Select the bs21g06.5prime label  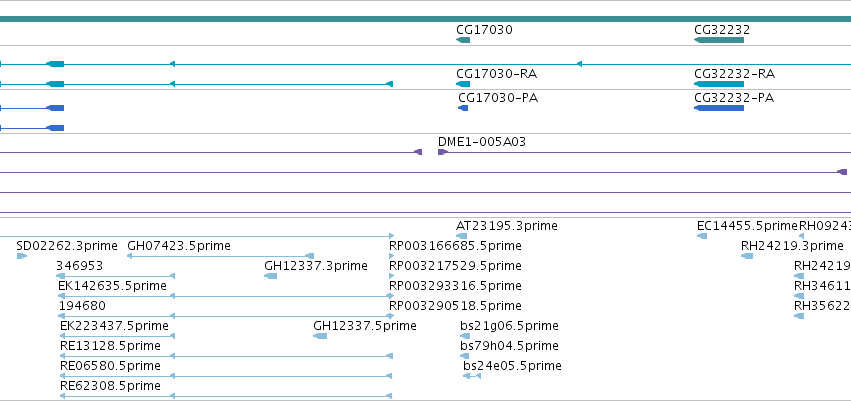click(x=509, y=326)
